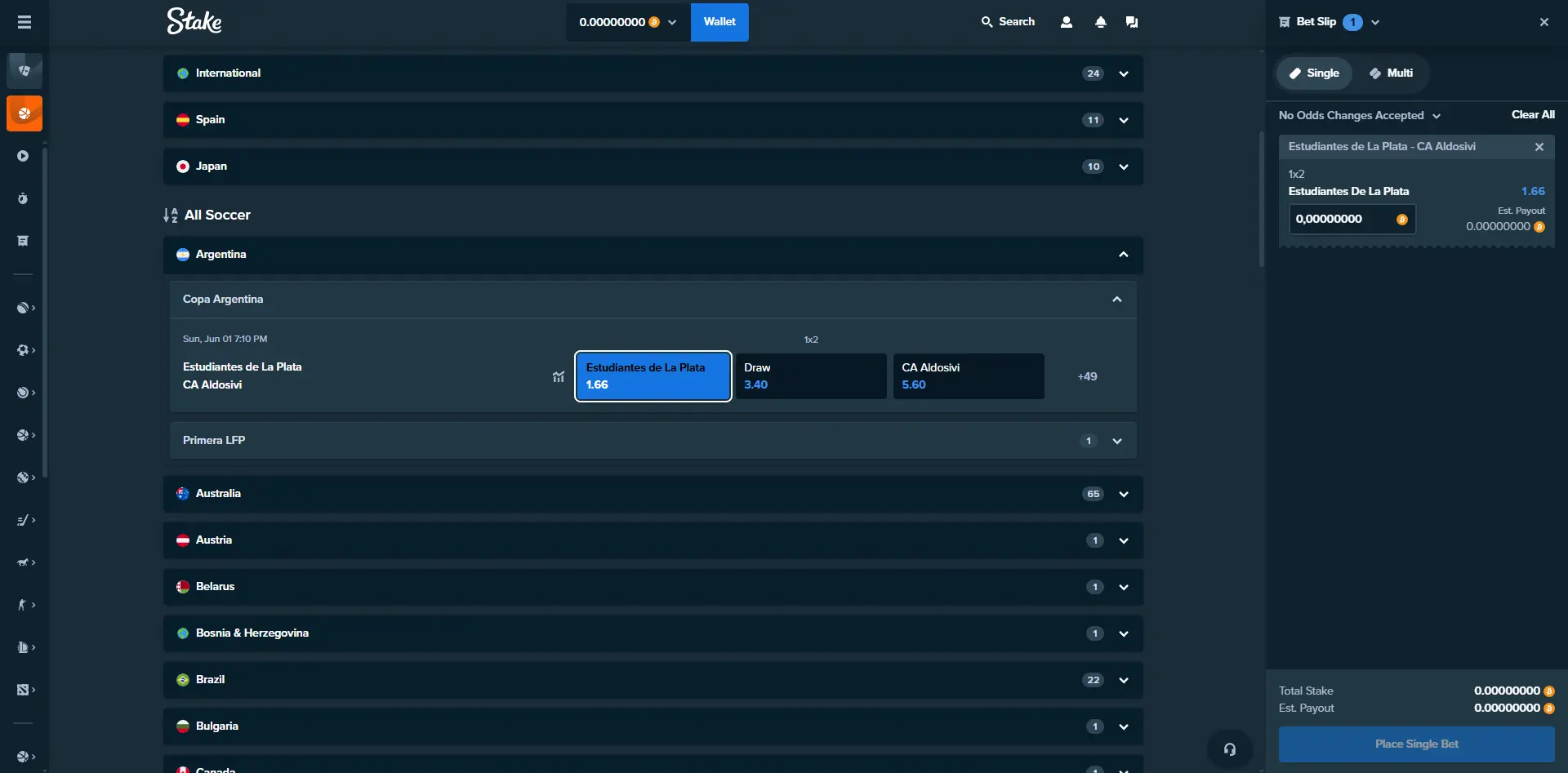This screenshot has width=1568, height=773.
Task: Click bitcoin icon in stake amount field
Action: coord(1402,219)
